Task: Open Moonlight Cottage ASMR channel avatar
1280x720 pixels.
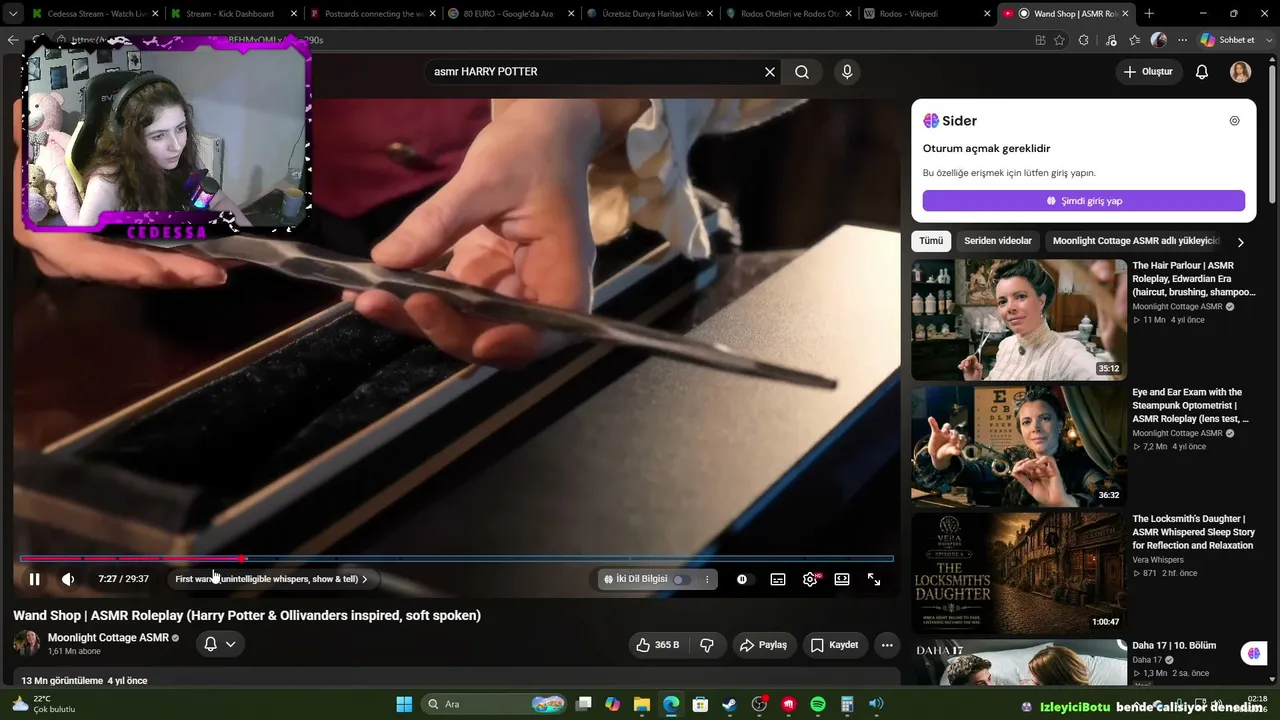Action: 27,644
